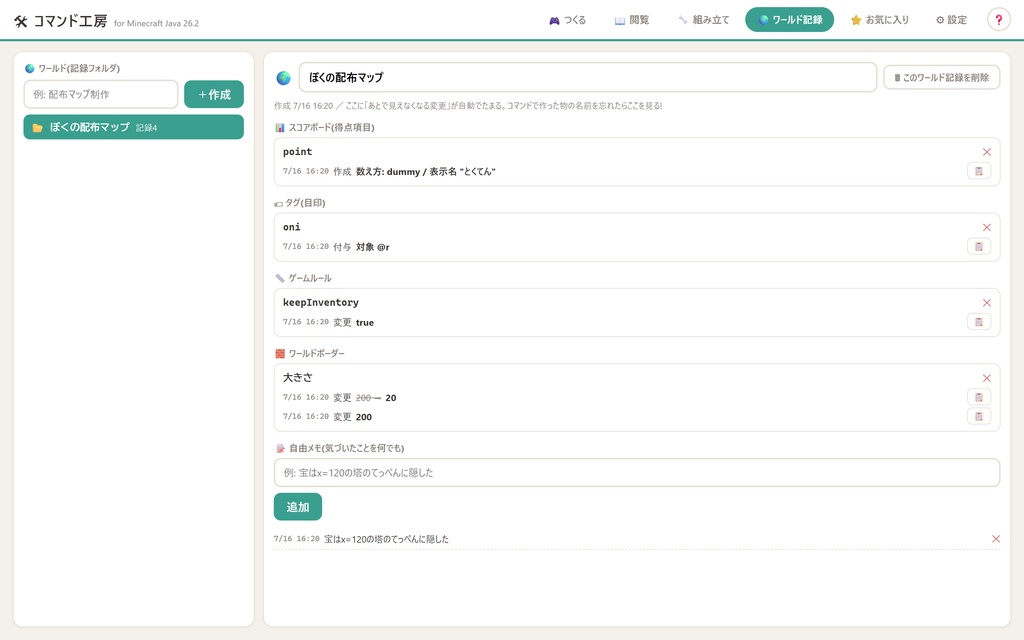Screen dimensions: 1024x640
Task: Click the globe icon beside world name
Action: 283,78
